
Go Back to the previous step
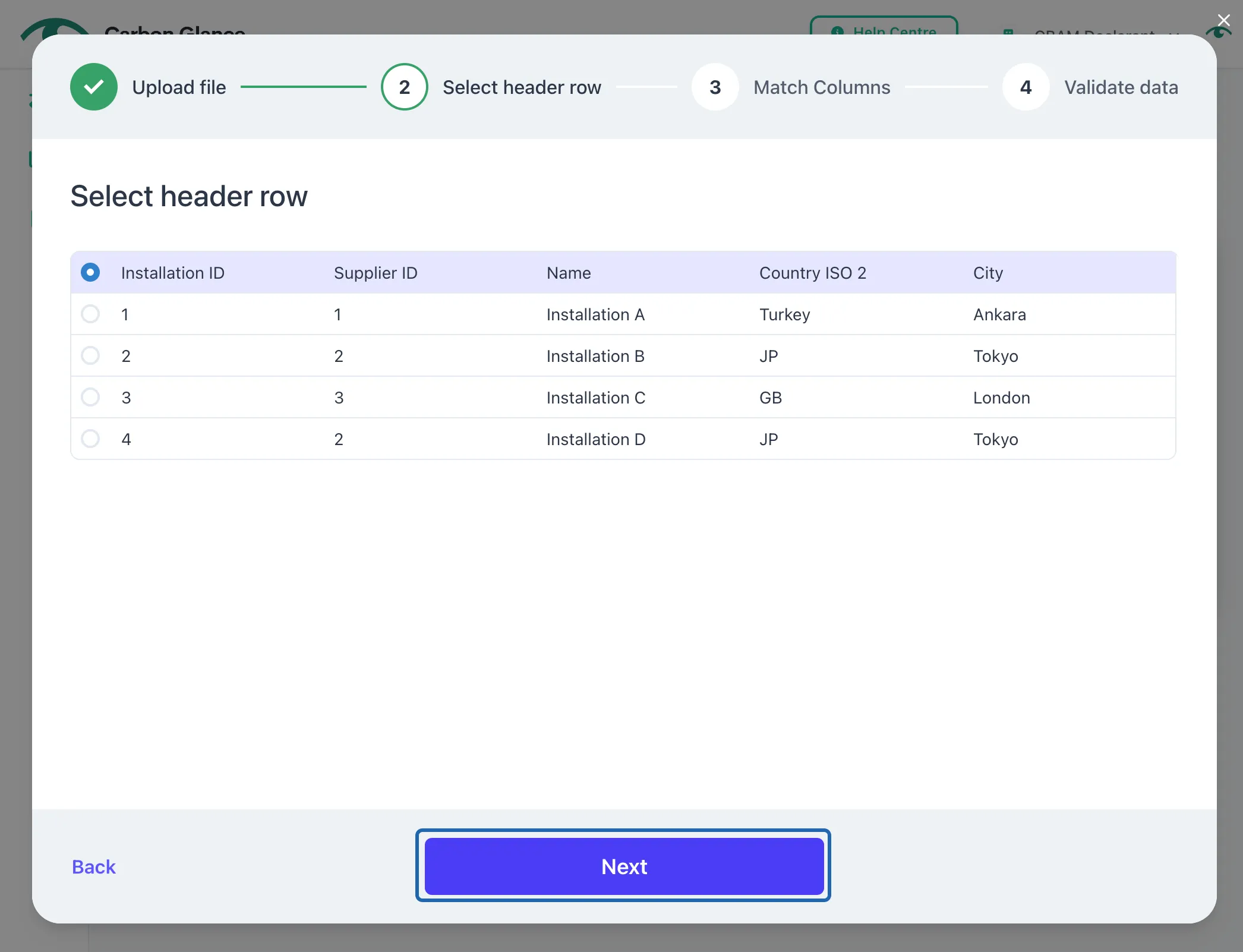pos(94,867)
